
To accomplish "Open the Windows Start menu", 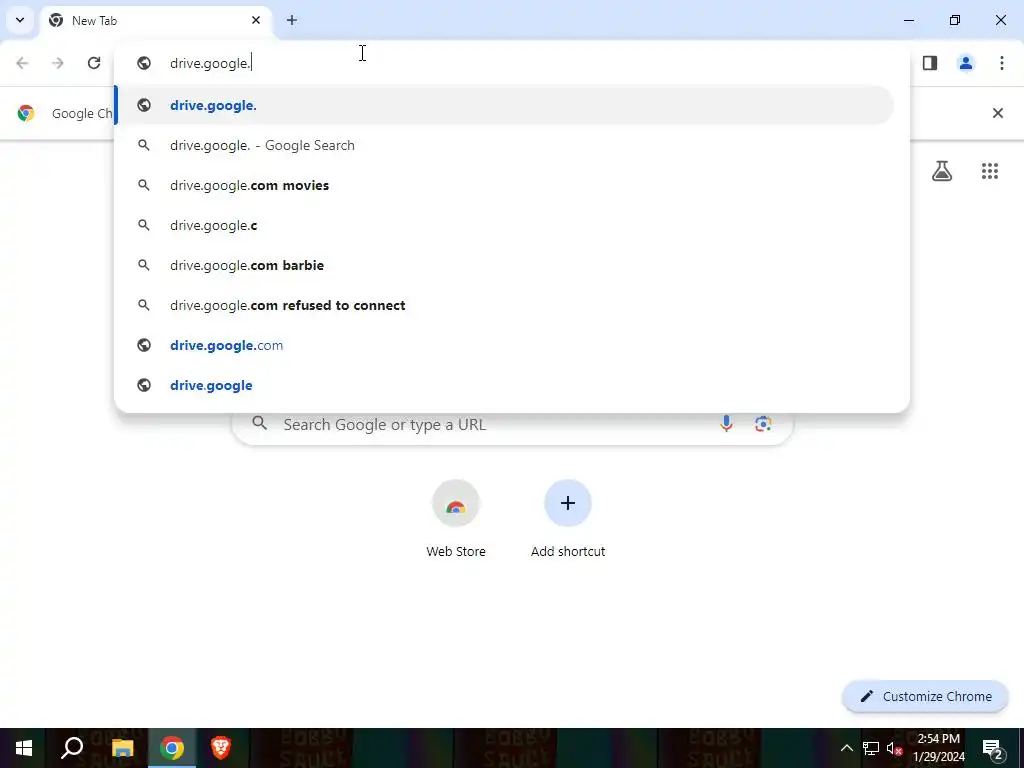I will click(x=24, y=748).
